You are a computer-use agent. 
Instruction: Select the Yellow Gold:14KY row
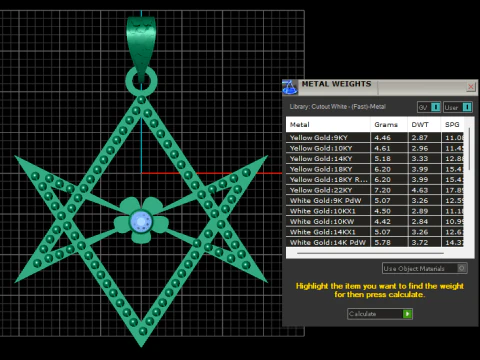(375, 158)
